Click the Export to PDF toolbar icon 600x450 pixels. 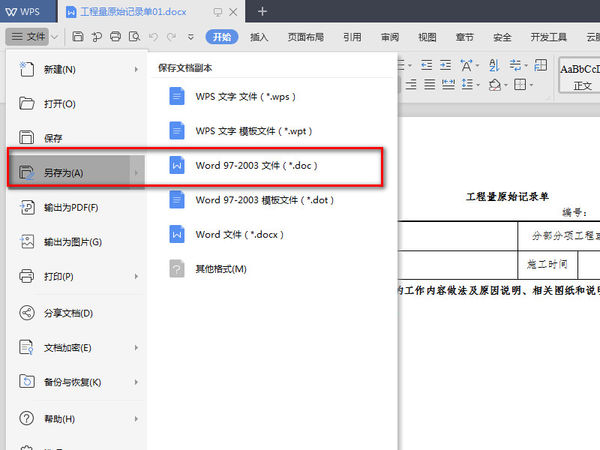[96, 37]
